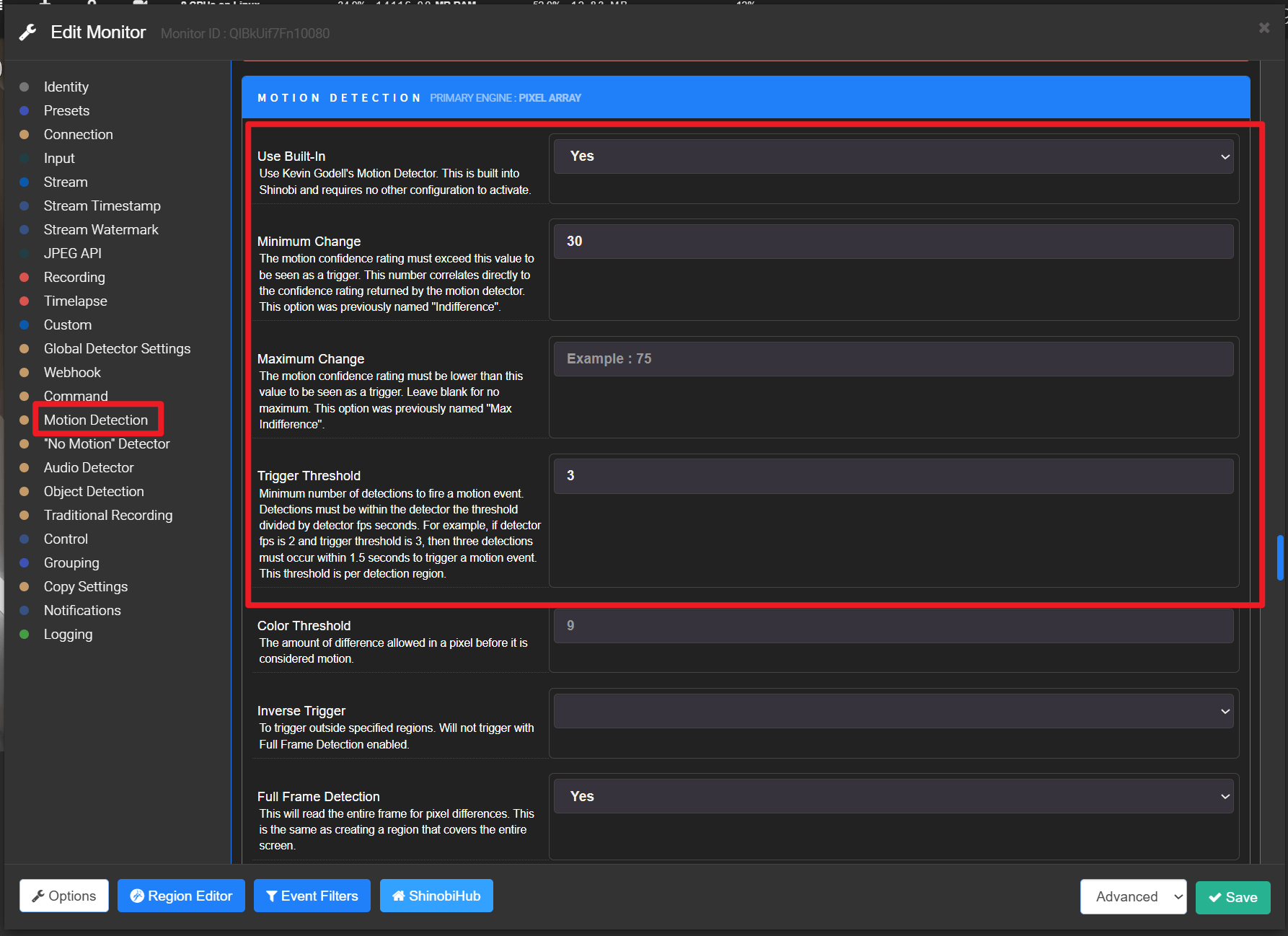Screen dimensions: 1288x936
Task: Open Event Filters
Action: 312,896
